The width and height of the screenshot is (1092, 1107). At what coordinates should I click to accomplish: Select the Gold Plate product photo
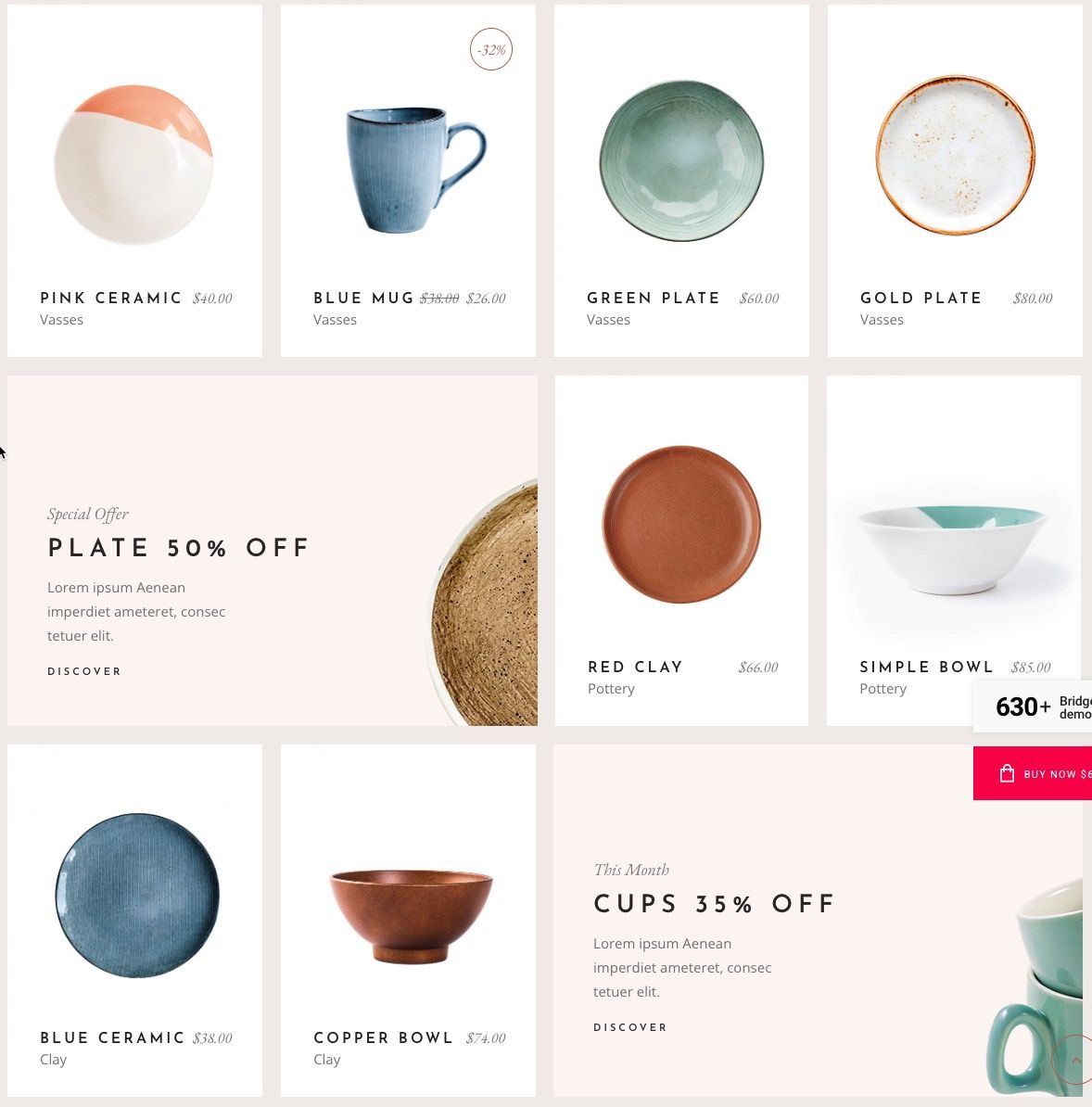[955, 155]
